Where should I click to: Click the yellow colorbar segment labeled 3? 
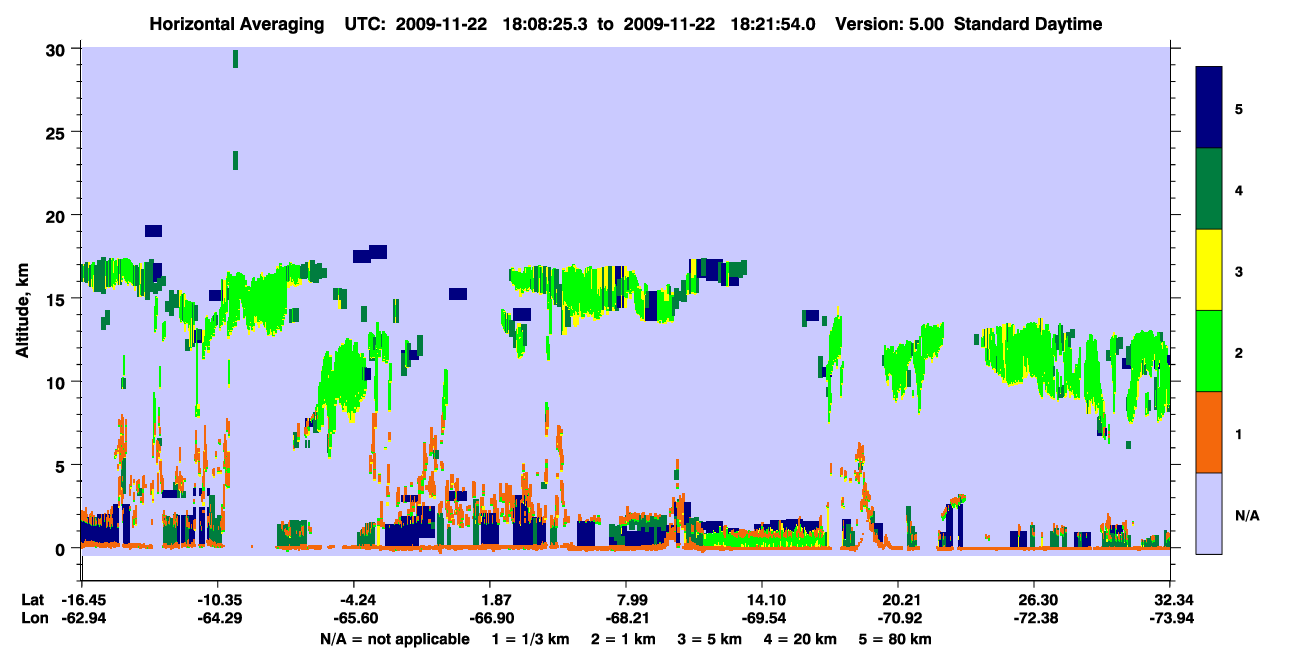click(x=1209, y=270)
